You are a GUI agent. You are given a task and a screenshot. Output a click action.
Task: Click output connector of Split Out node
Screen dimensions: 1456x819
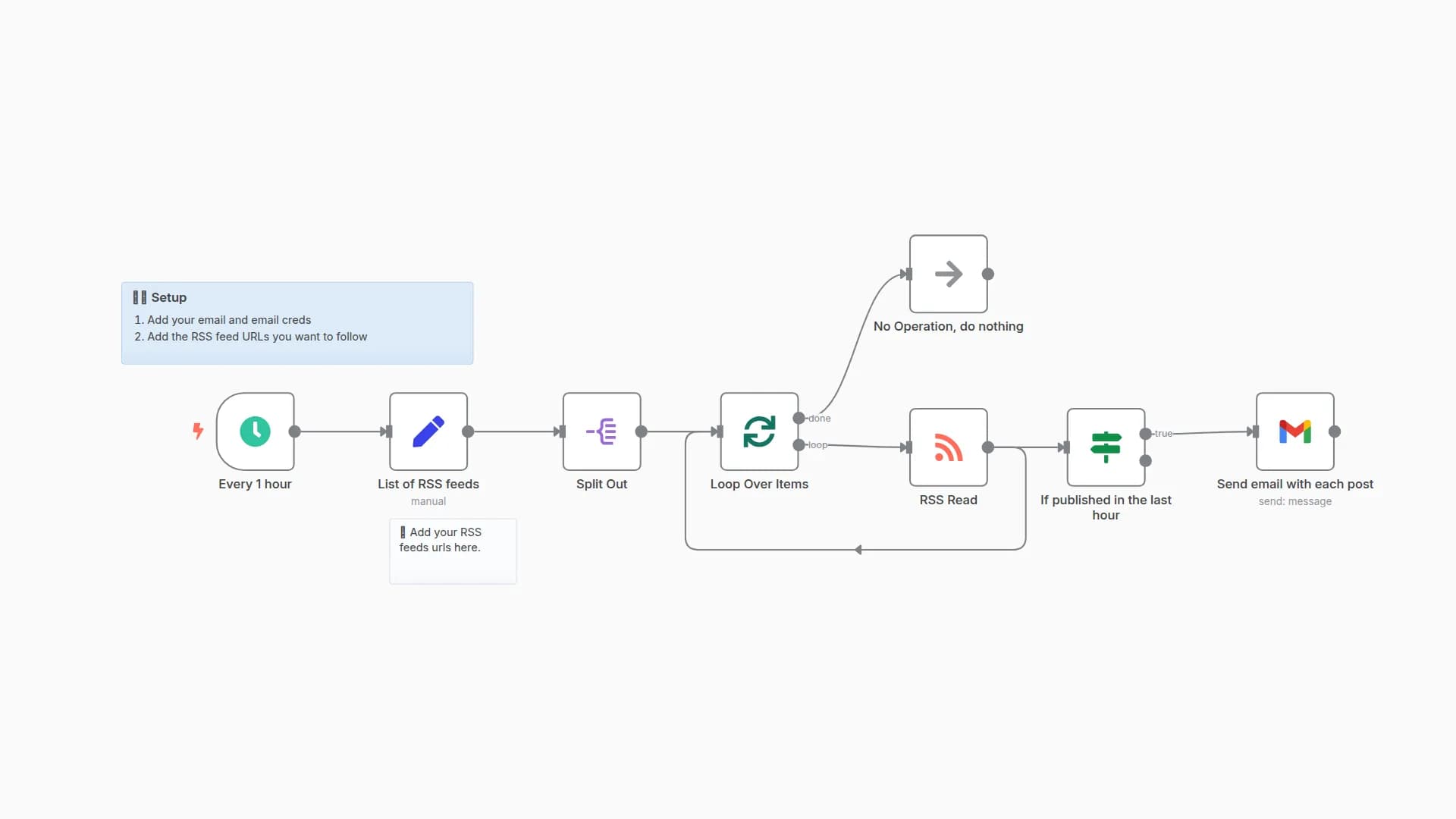point(642,431)
